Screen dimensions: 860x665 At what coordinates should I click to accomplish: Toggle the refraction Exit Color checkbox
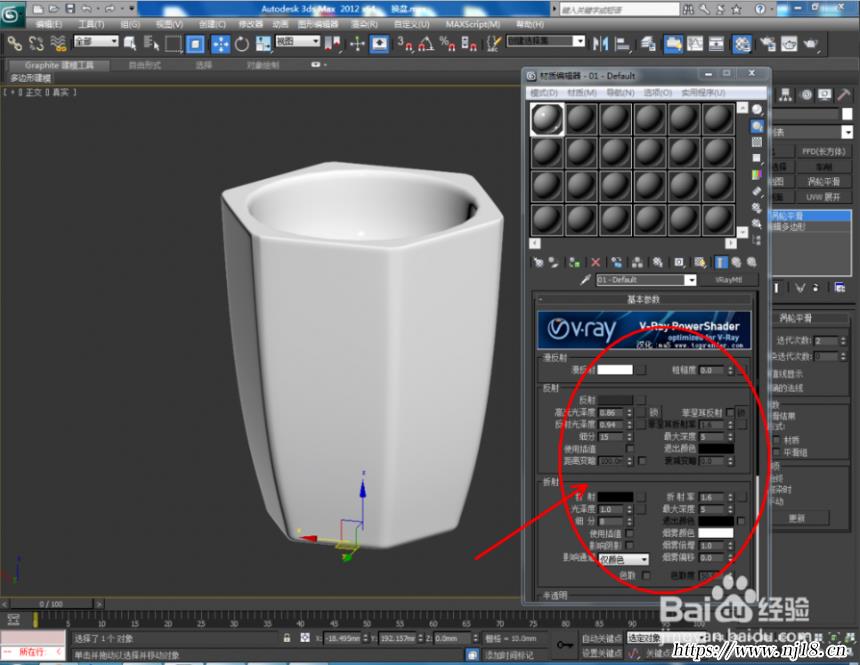741,521
